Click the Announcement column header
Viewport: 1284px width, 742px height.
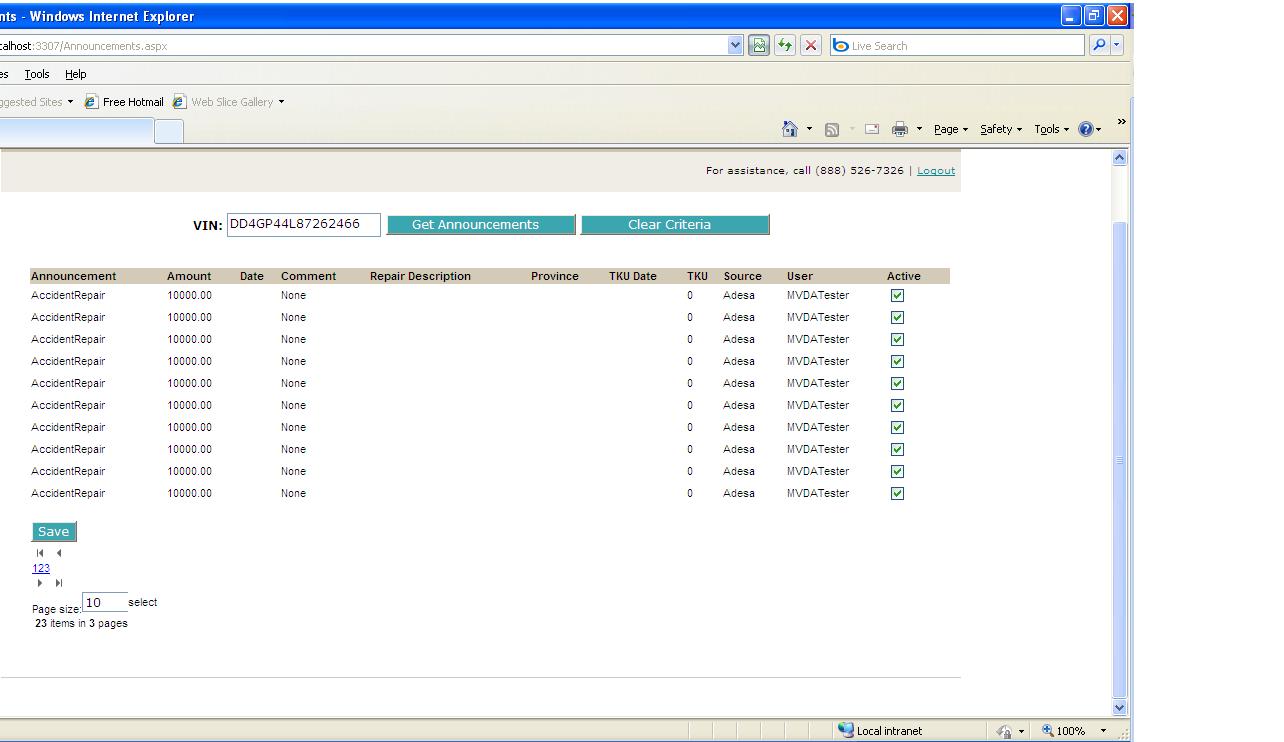coord(74,276)
